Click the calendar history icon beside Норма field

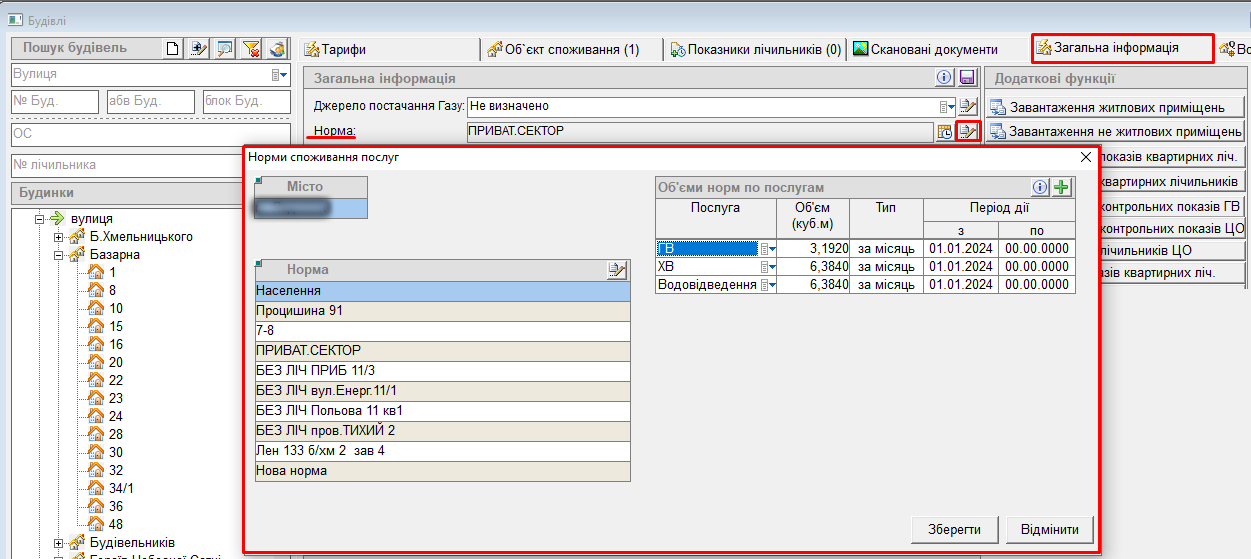[944, 131]
